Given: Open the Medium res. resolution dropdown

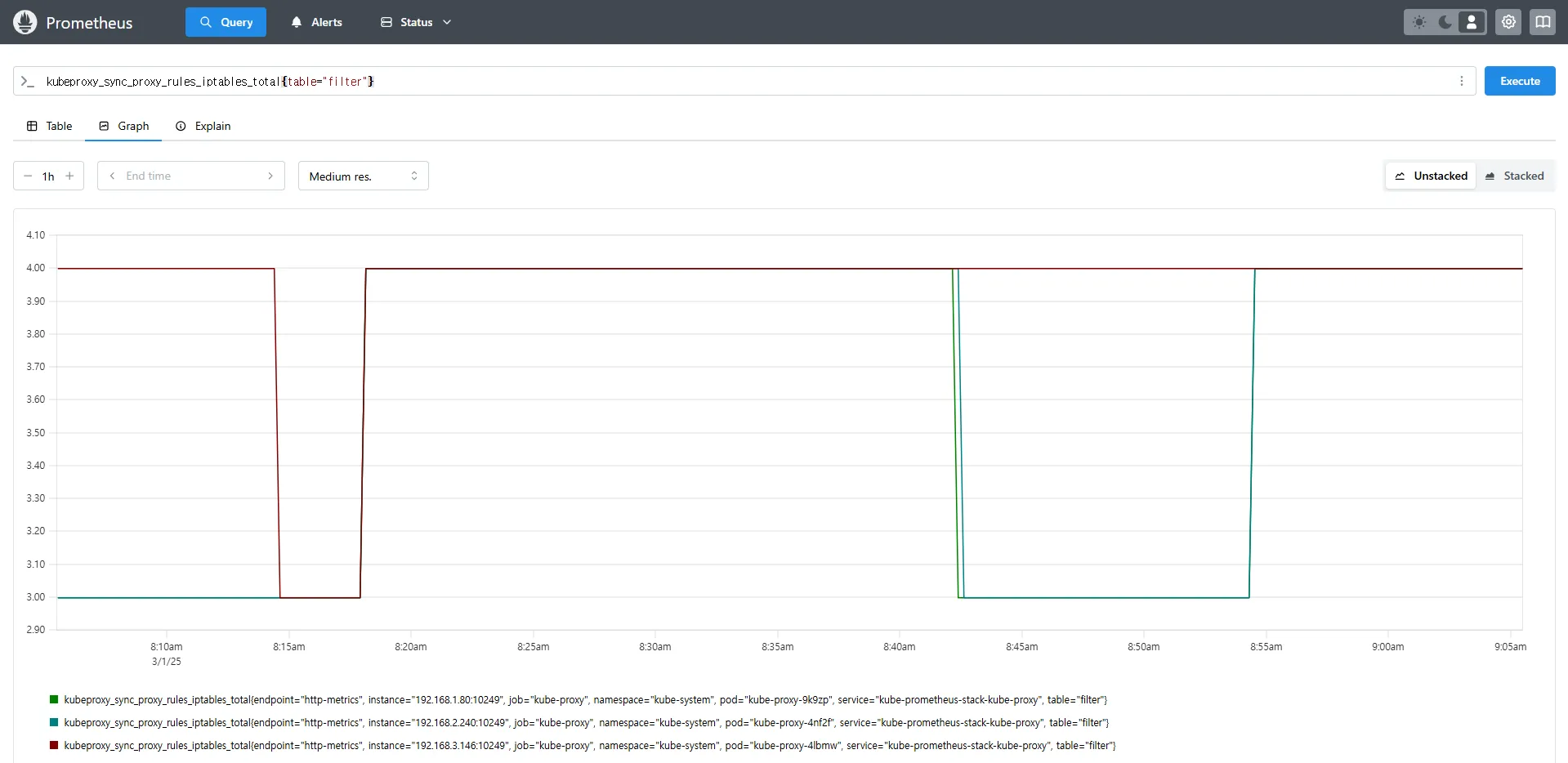Looking at the screenshot, I should point(364,176).
